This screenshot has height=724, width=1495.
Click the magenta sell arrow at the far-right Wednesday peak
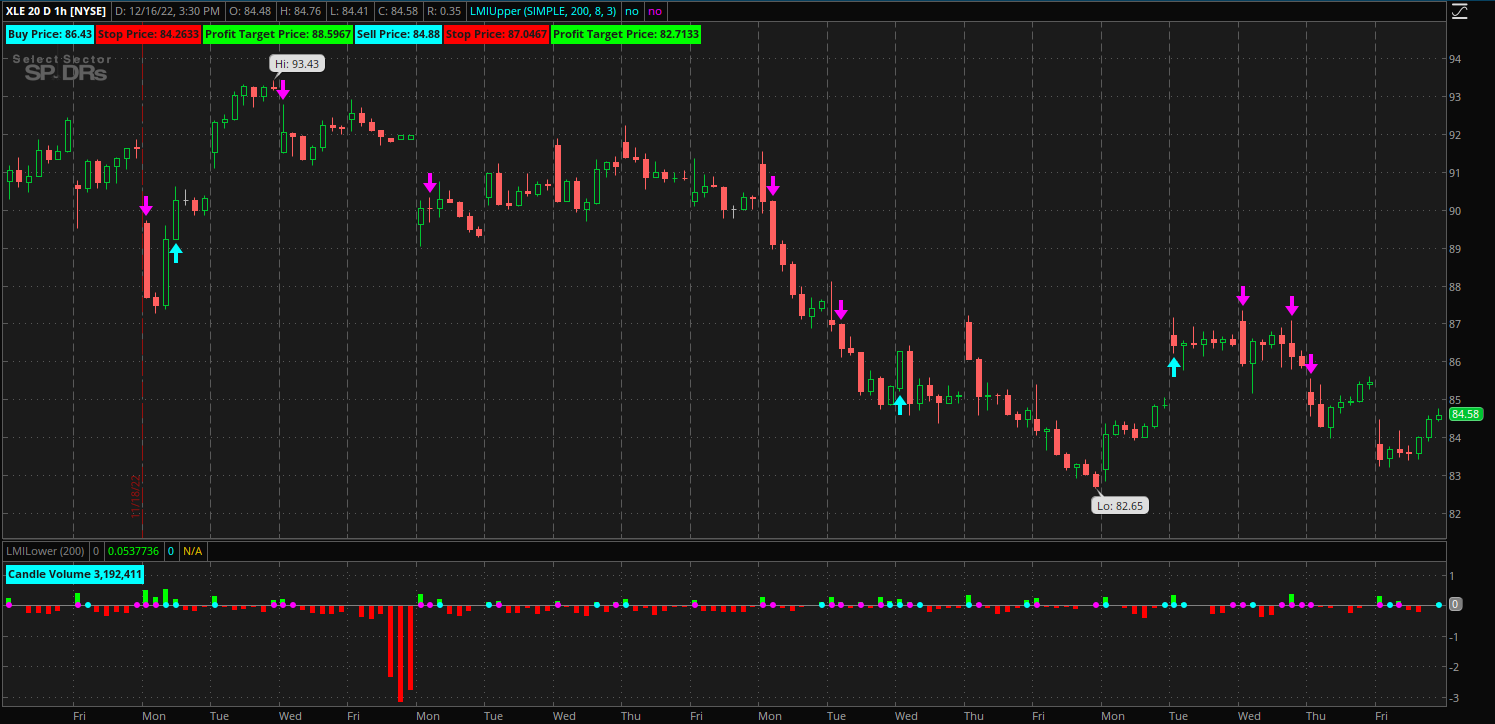tap(1243, 296)
